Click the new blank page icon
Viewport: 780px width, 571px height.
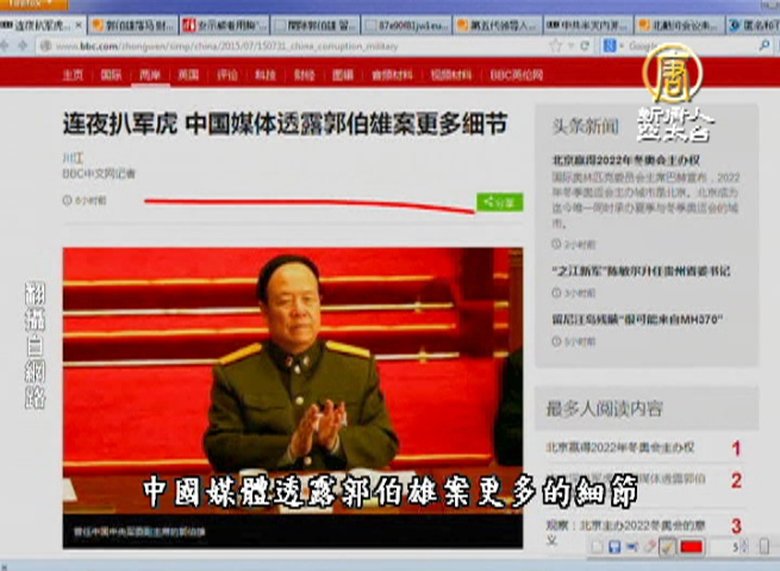click(597, 547)
